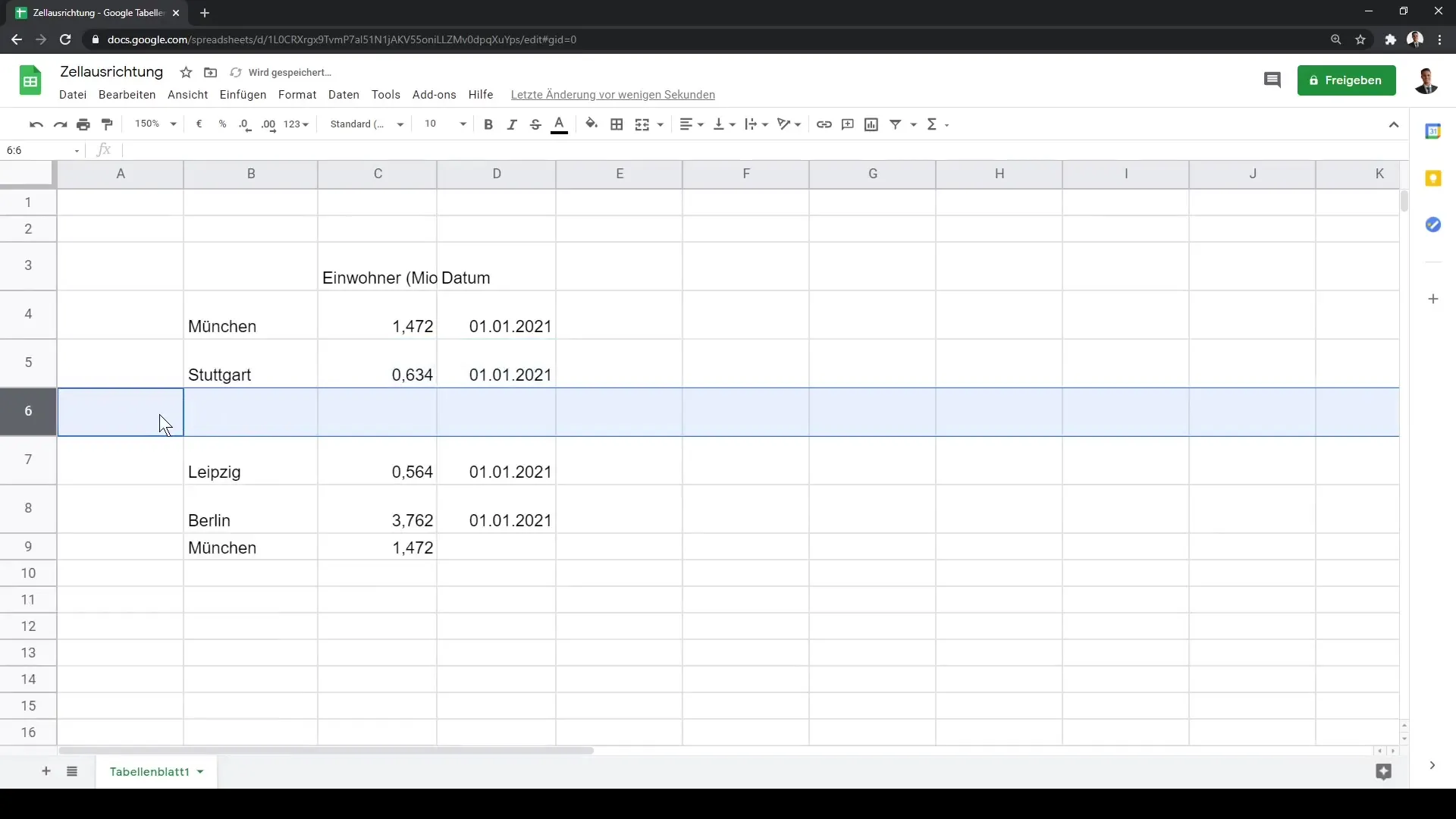The height and width of the screenshot is (819, 1456).
Task: Open zoom level 150% dropdown
Action: click(x=155, y=124)
